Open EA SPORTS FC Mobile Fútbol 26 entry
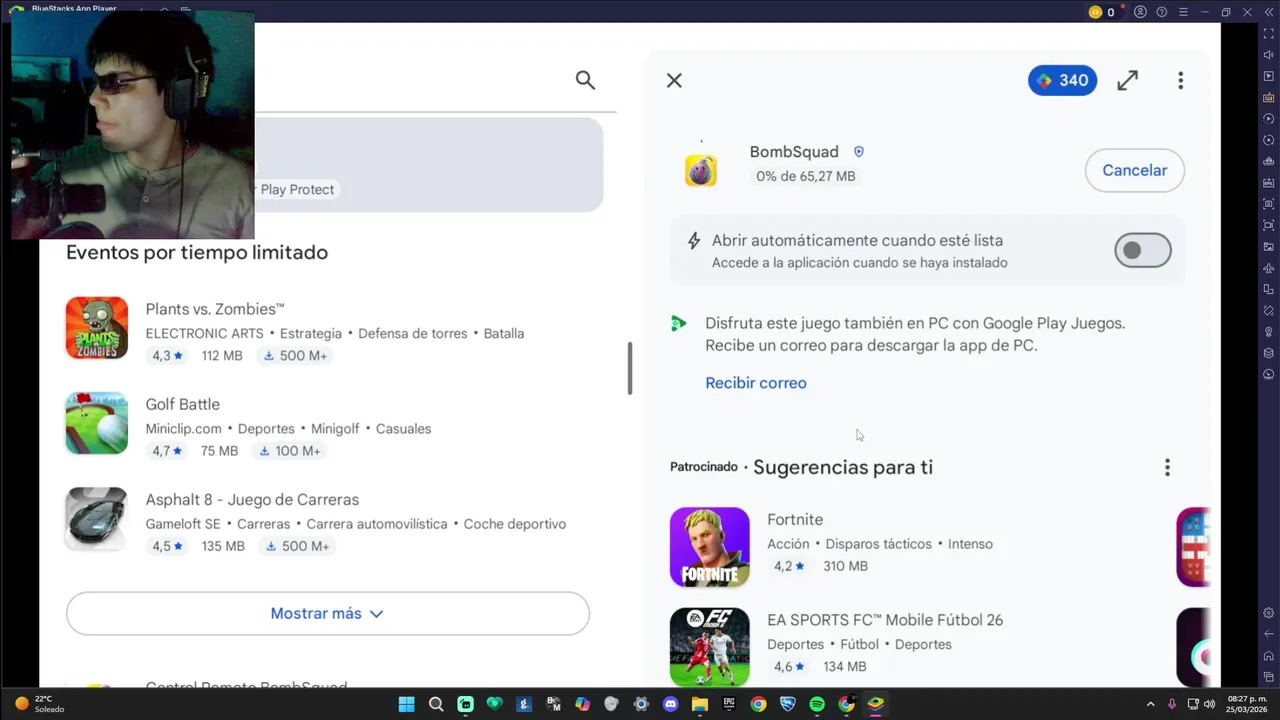 point(885,643)
